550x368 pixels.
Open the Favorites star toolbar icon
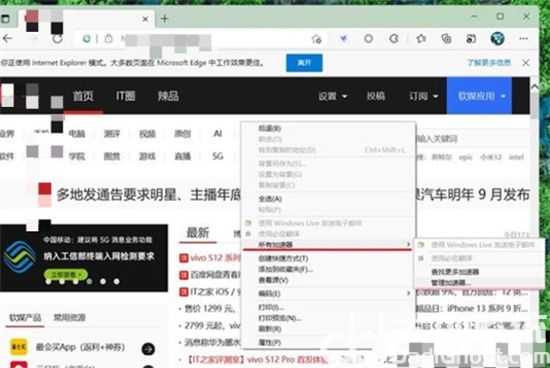[x=421, y=39]
